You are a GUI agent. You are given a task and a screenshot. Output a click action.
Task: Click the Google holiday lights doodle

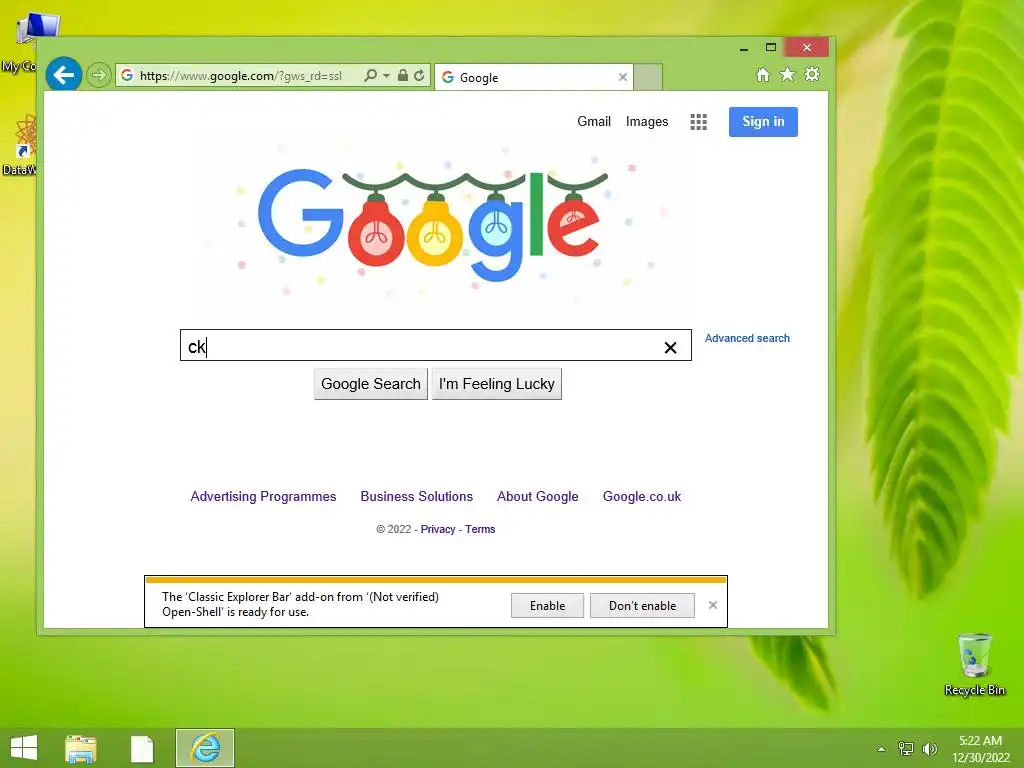click(433, 224)
